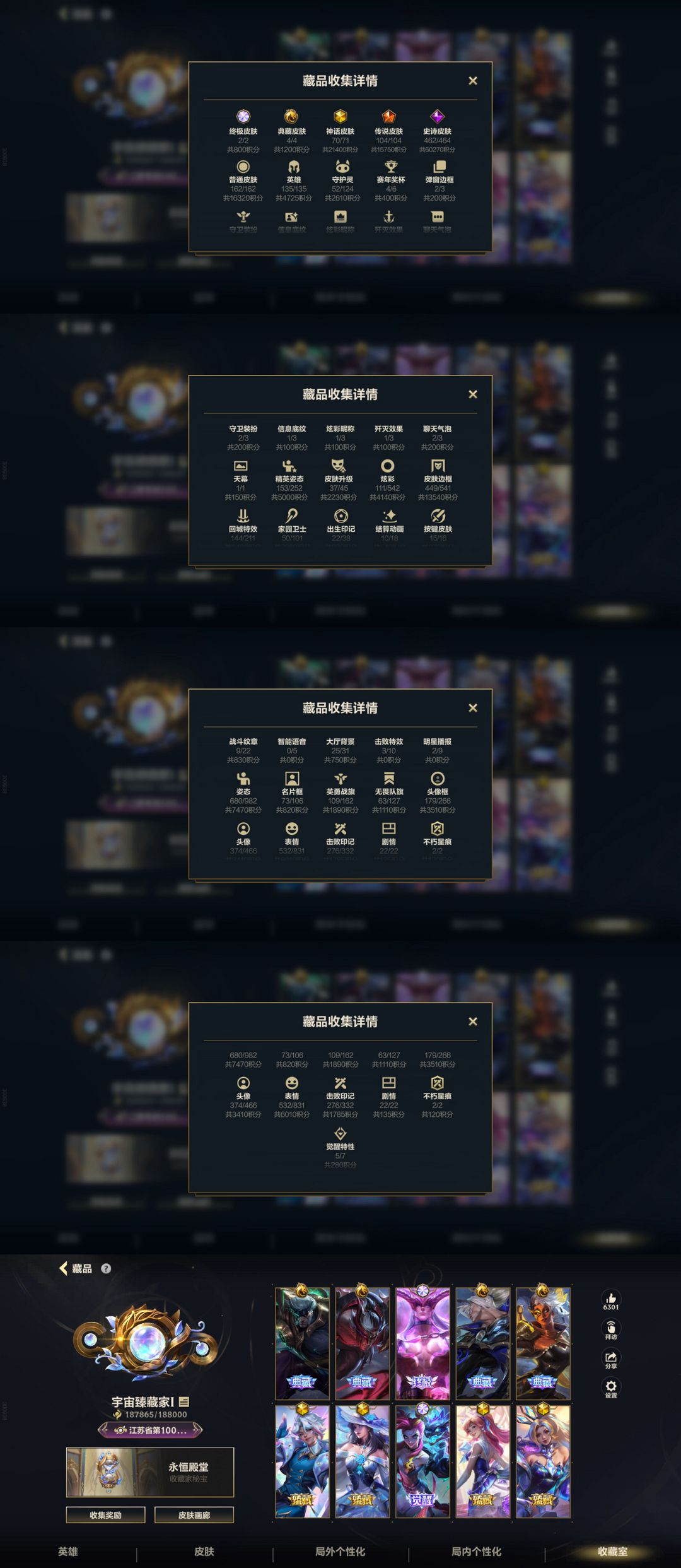Open the 皮肤 tab in bottom navigation
Screen dimensions: 681x1568
[204, 1551]
